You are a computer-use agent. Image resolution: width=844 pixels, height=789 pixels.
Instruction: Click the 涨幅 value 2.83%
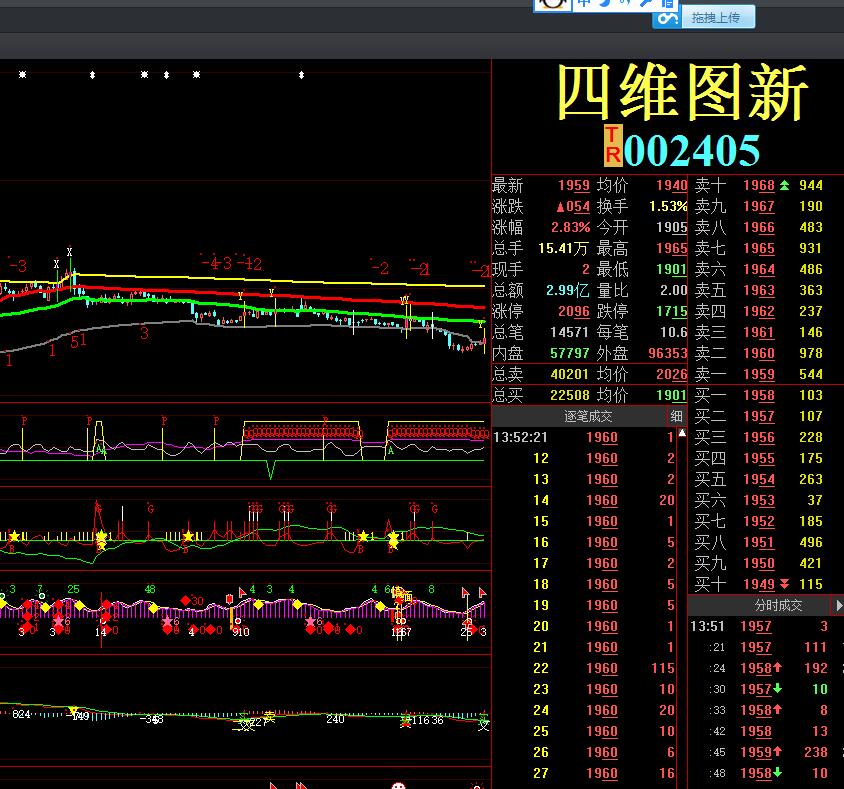[x=571, y=228]
